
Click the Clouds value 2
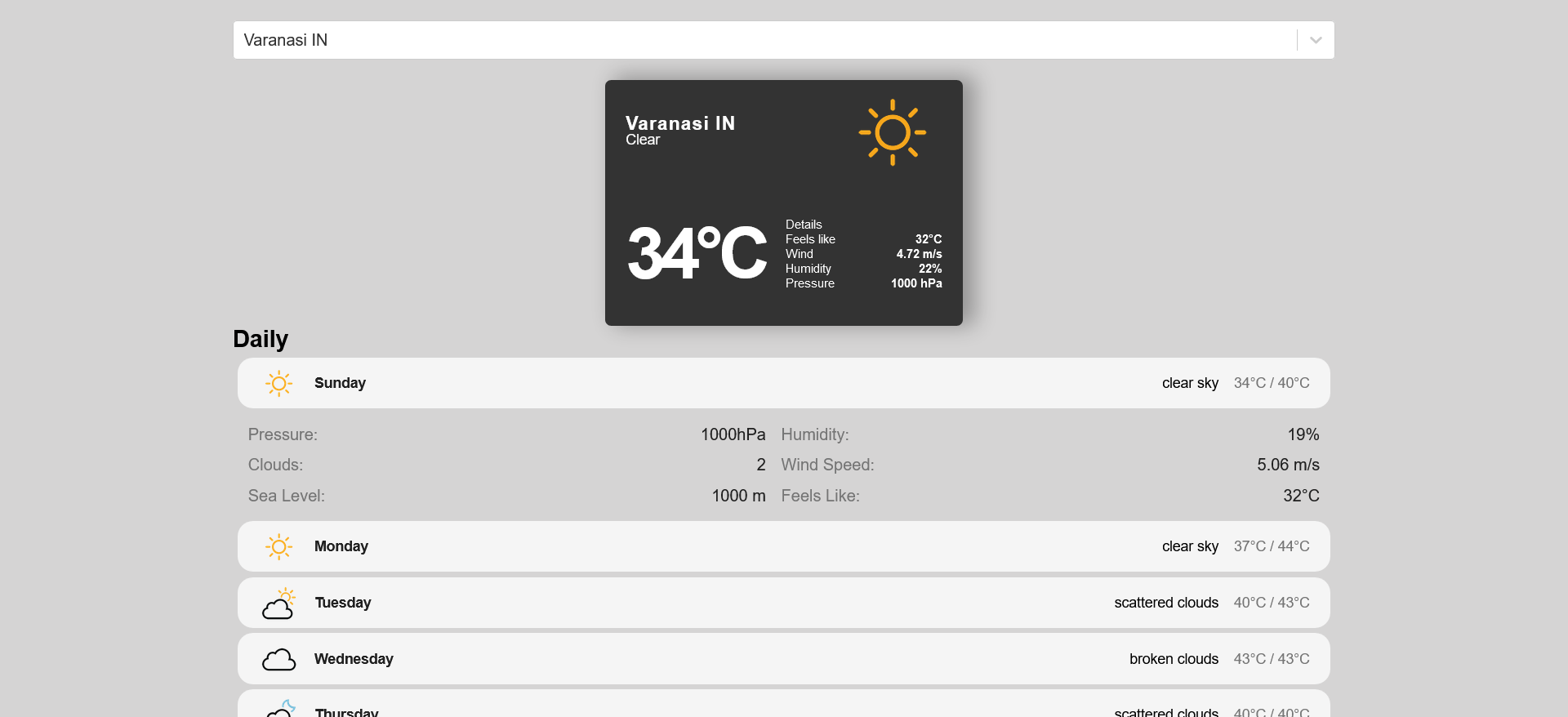761,465
